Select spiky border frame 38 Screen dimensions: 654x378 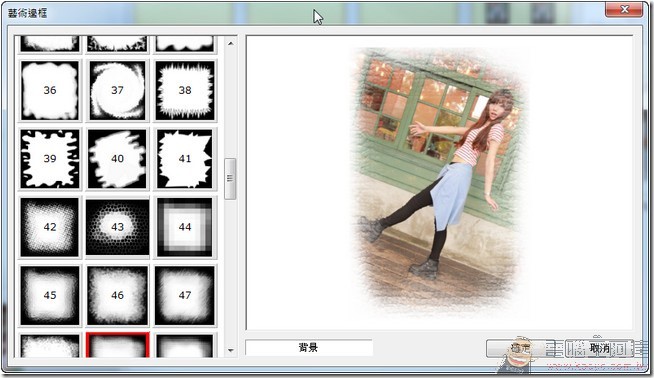pos(185,90)
